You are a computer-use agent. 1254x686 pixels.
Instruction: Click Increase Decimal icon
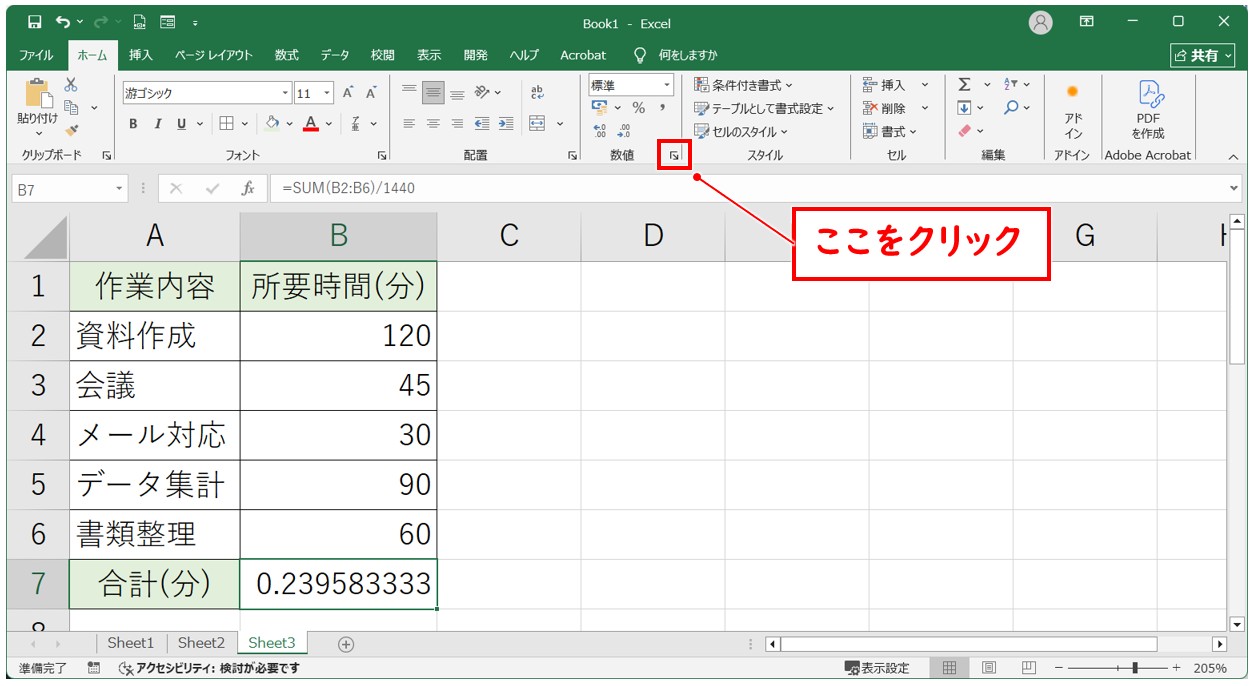600,131
